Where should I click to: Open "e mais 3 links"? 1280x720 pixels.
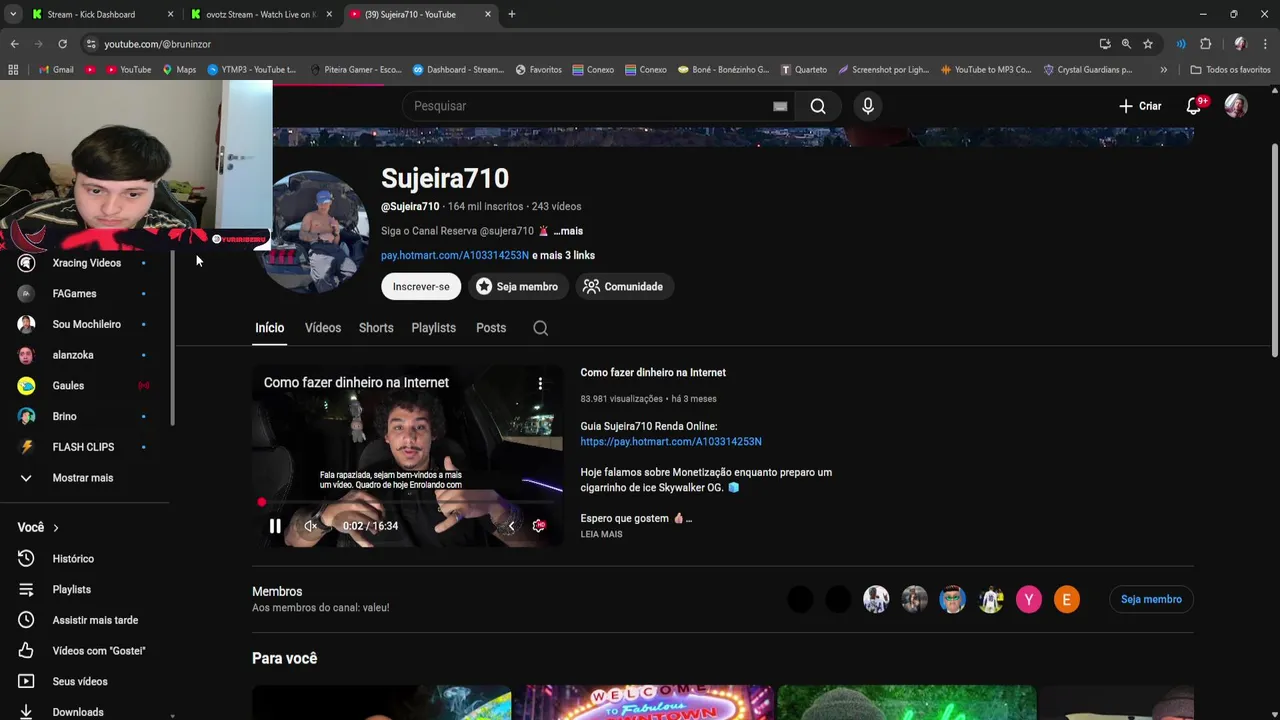pyautogui.click(x=563, y=256)
